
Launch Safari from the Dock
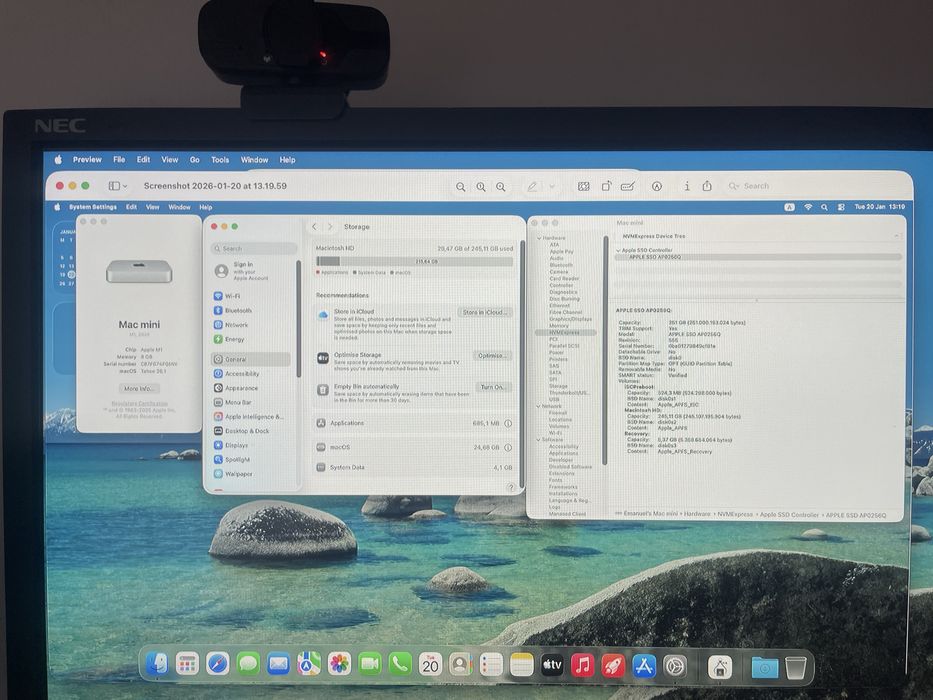pos(218,664)
